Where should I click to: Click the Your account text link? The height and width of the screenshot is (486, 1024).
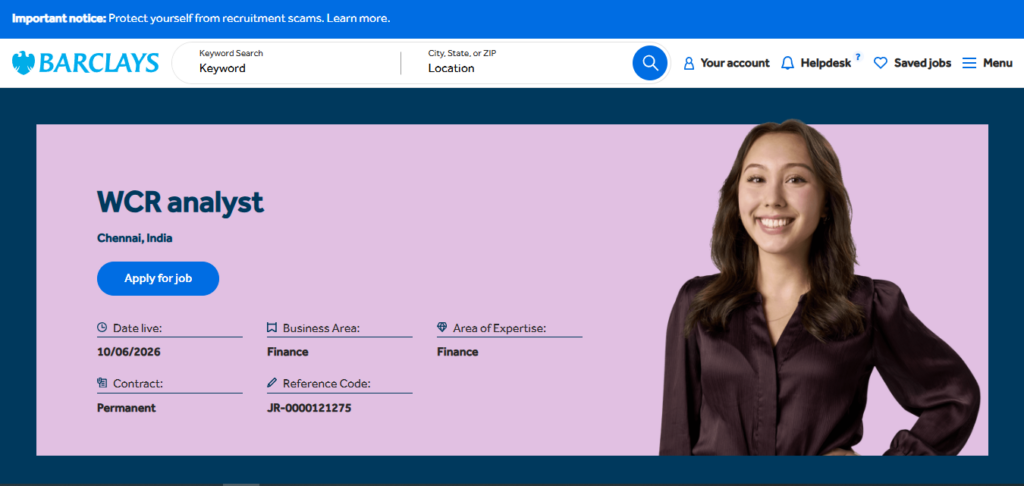pyautogui.click(x=735, y=63)
